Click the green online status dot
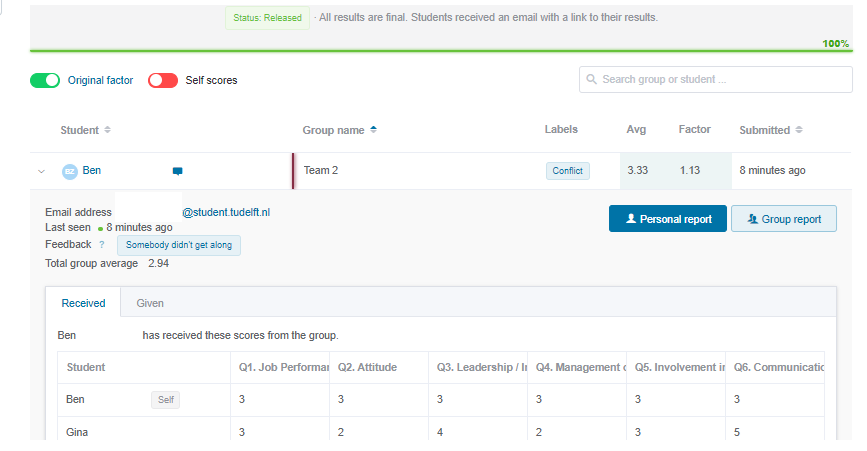The width and height of the screenshot is (867, 451). [101, 228]
